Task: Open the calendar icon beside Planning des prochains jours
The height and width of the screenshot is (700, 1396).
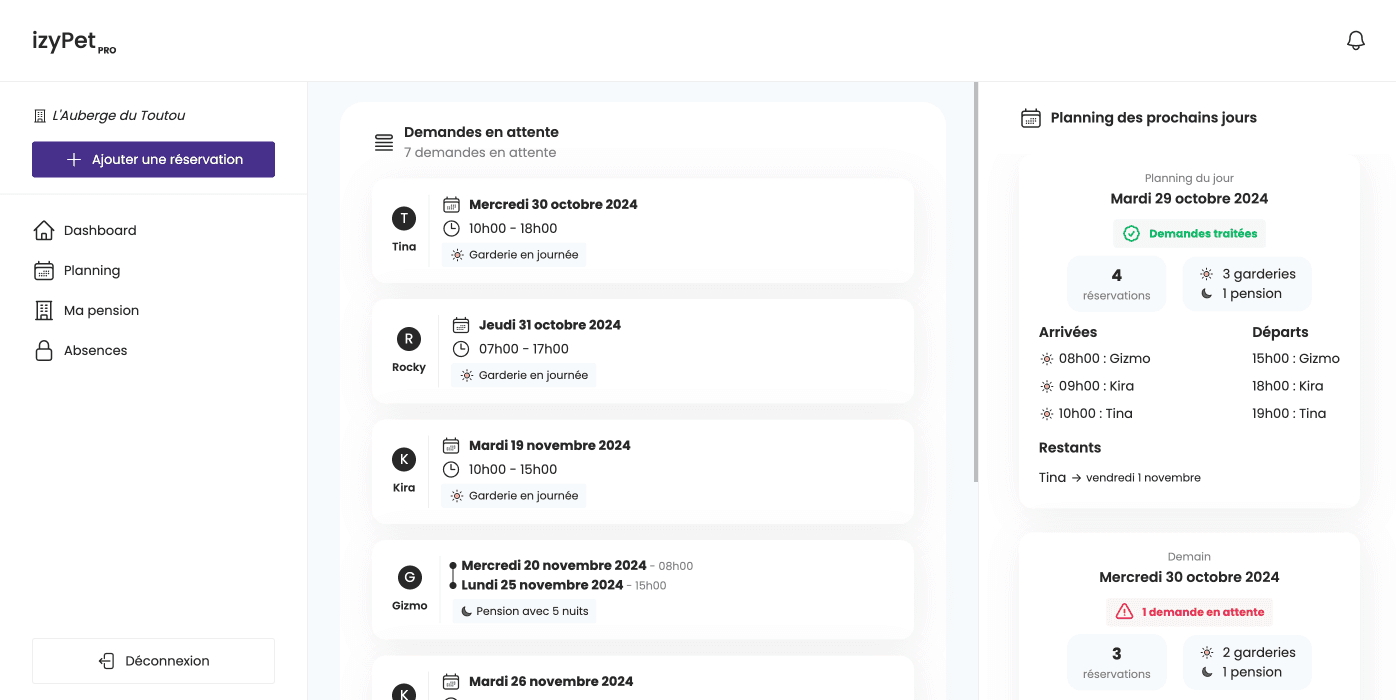Action: [x=1030, y=117]
